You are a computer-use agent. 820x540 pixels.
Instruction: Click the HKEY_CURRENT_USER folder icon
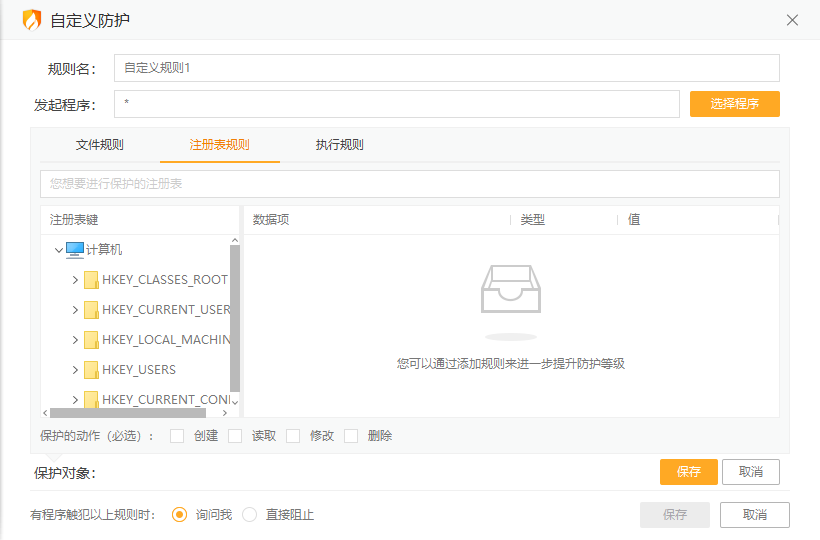[x=91, y=310]
